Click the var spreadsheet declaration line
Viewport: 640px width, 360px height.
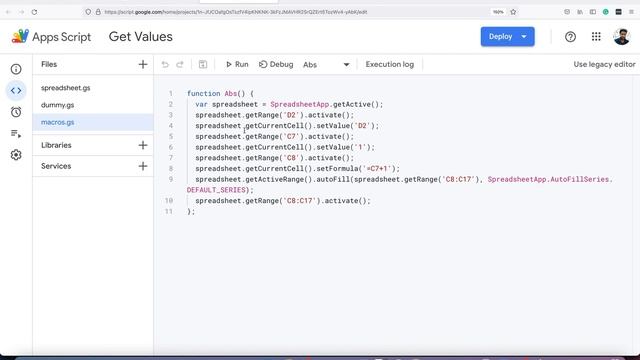tap(289, 104)
